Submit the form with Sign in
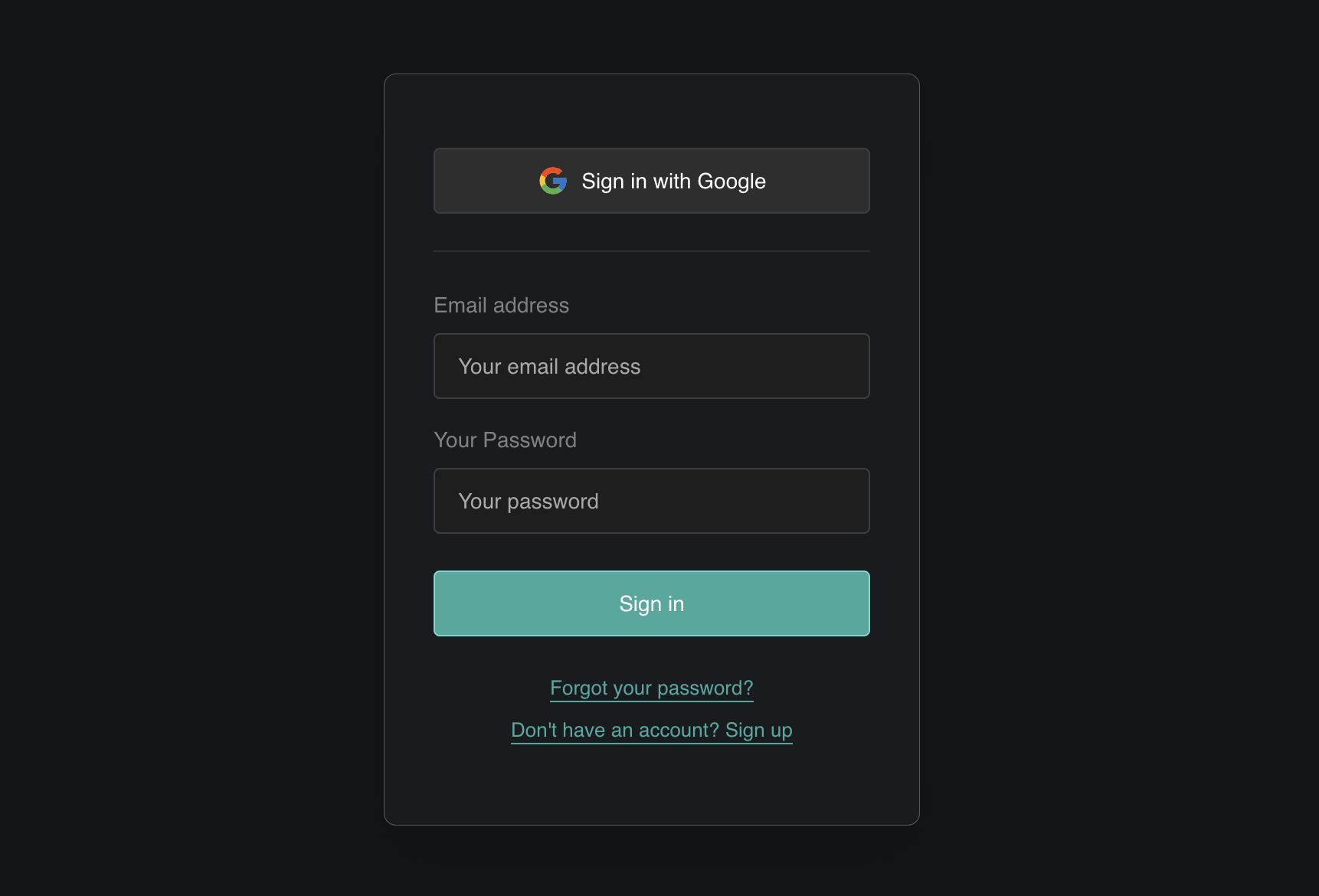 pos(651,603)
